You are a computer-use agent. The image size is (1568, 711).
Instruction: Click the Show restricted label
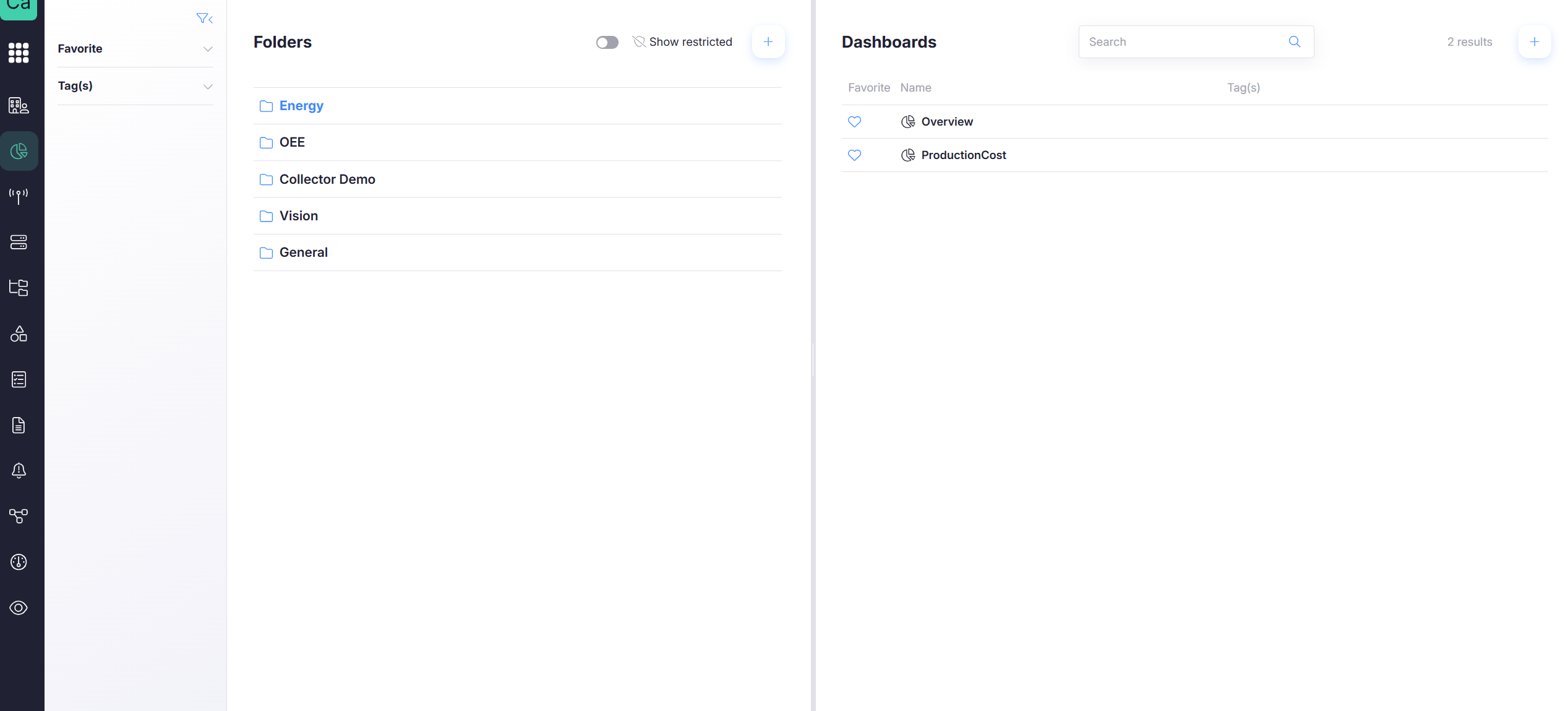tap(690, 41)
